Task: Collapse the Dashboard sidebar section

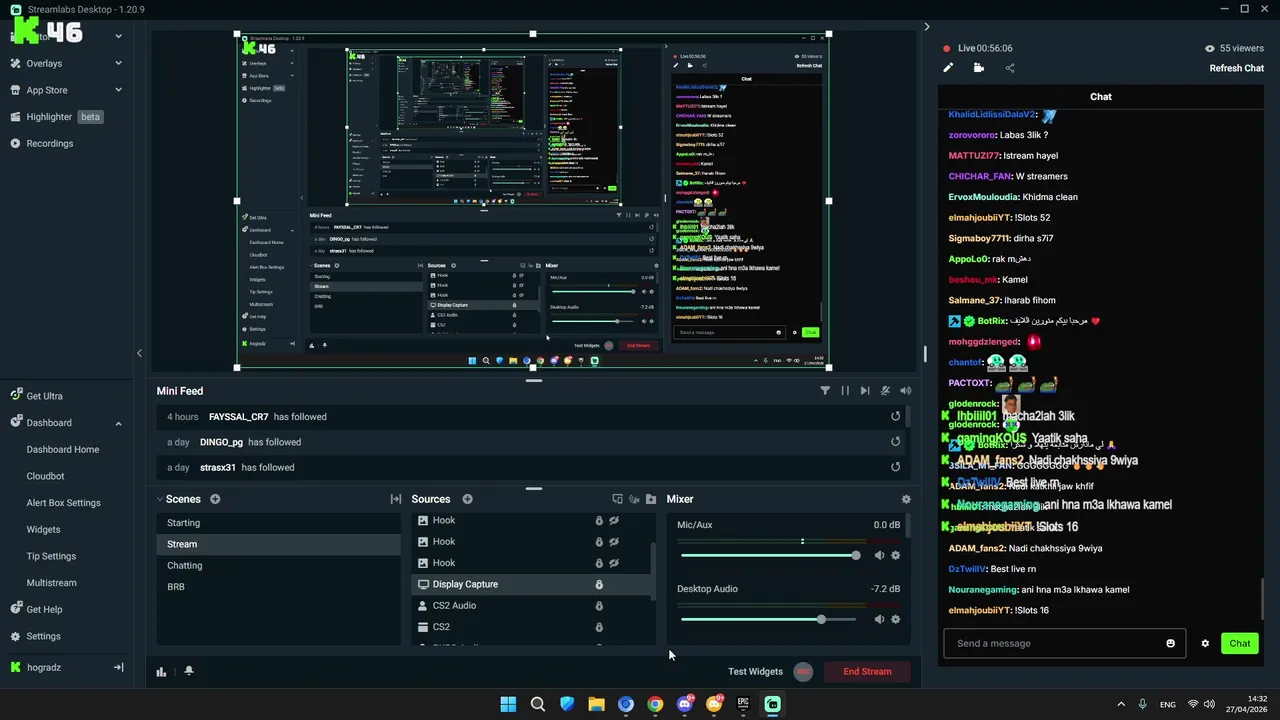Action: pos(118,423)
